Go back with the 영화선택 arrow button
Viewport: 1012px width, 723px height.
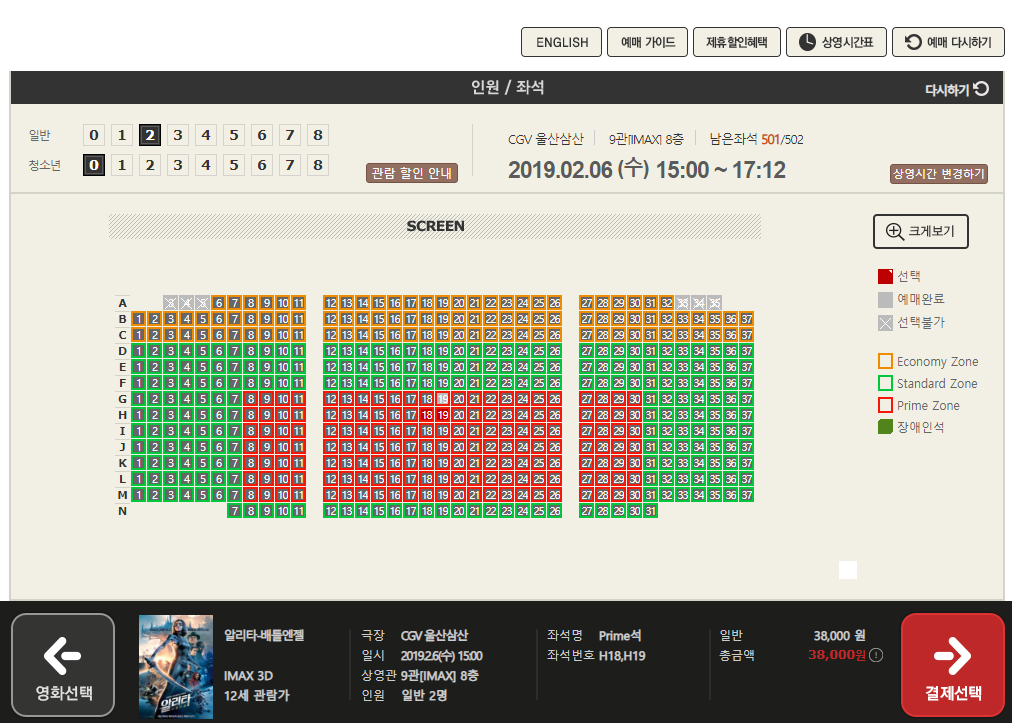[63, 665]
